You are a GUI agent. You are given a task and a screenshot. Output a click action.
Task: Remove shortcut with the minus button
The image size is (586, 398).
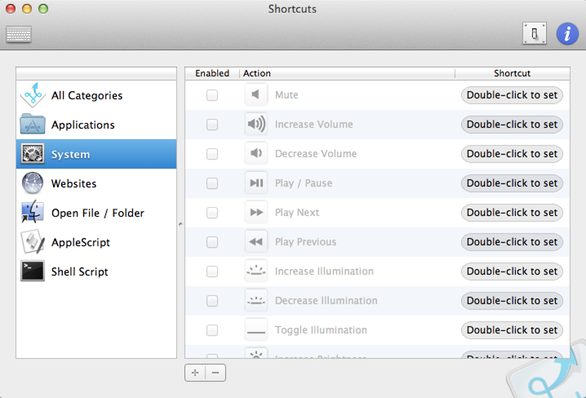click(216, 373)
